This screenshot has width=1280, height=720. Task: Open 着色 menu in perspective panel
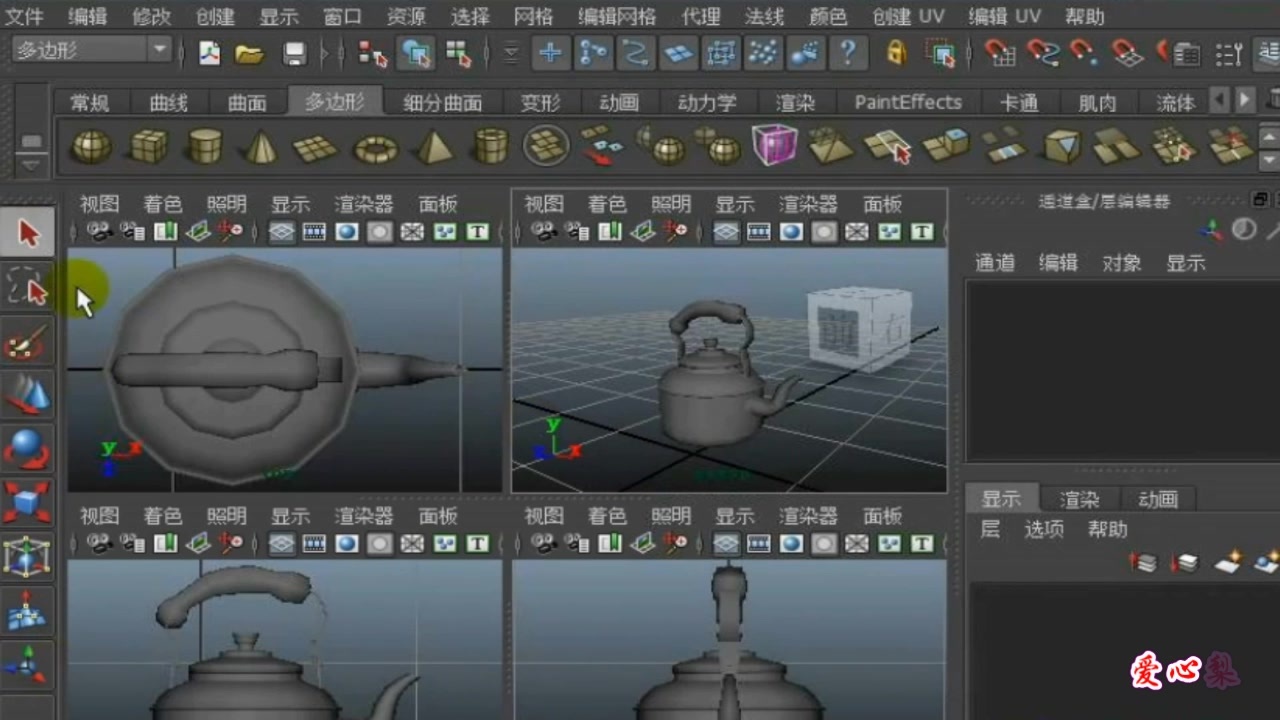coord(607,204)
